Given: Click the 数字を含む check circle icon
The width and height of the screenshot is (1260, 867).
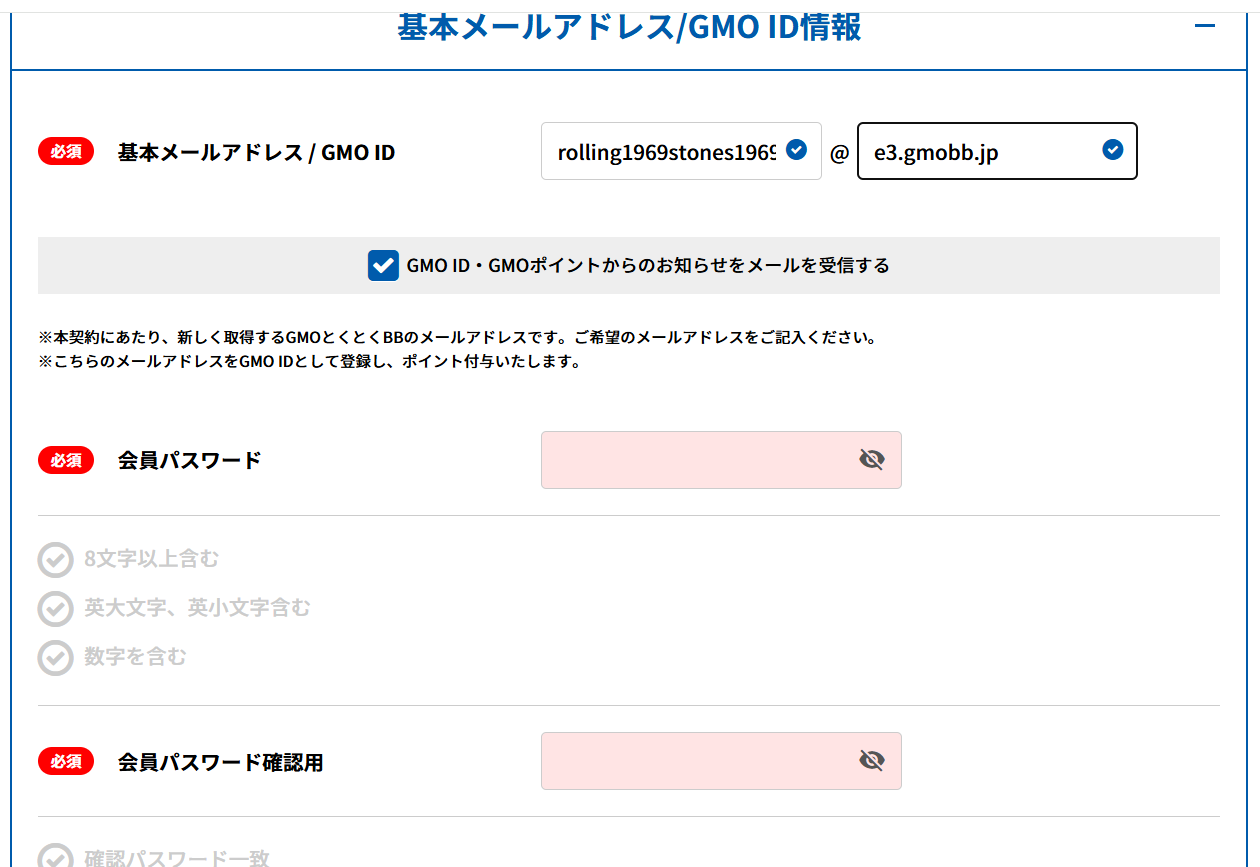Looking at the screenshot, I should tap(56, 657).
